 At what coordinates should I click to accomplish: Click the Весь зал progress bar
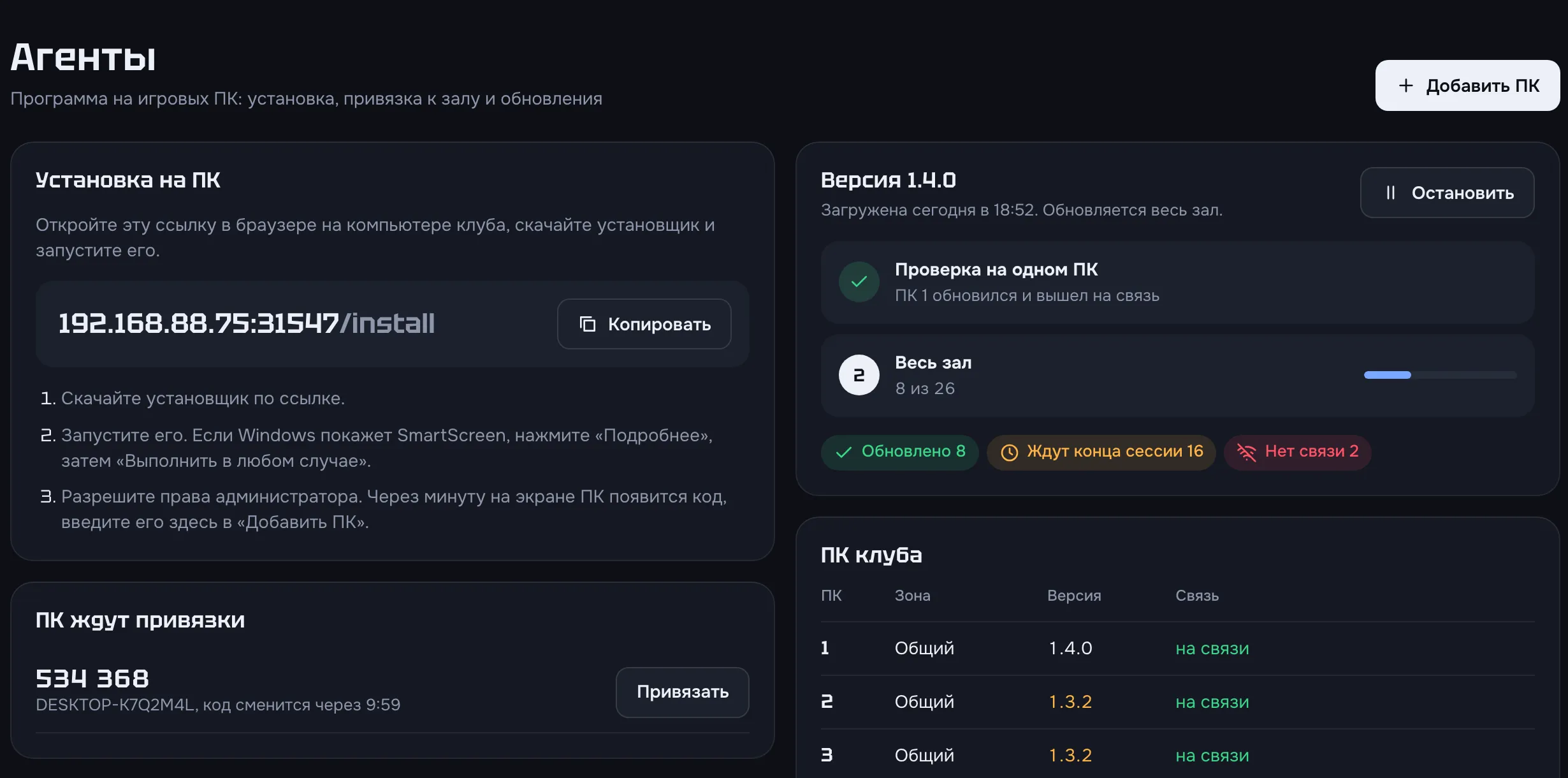[x=1441, y=375]
